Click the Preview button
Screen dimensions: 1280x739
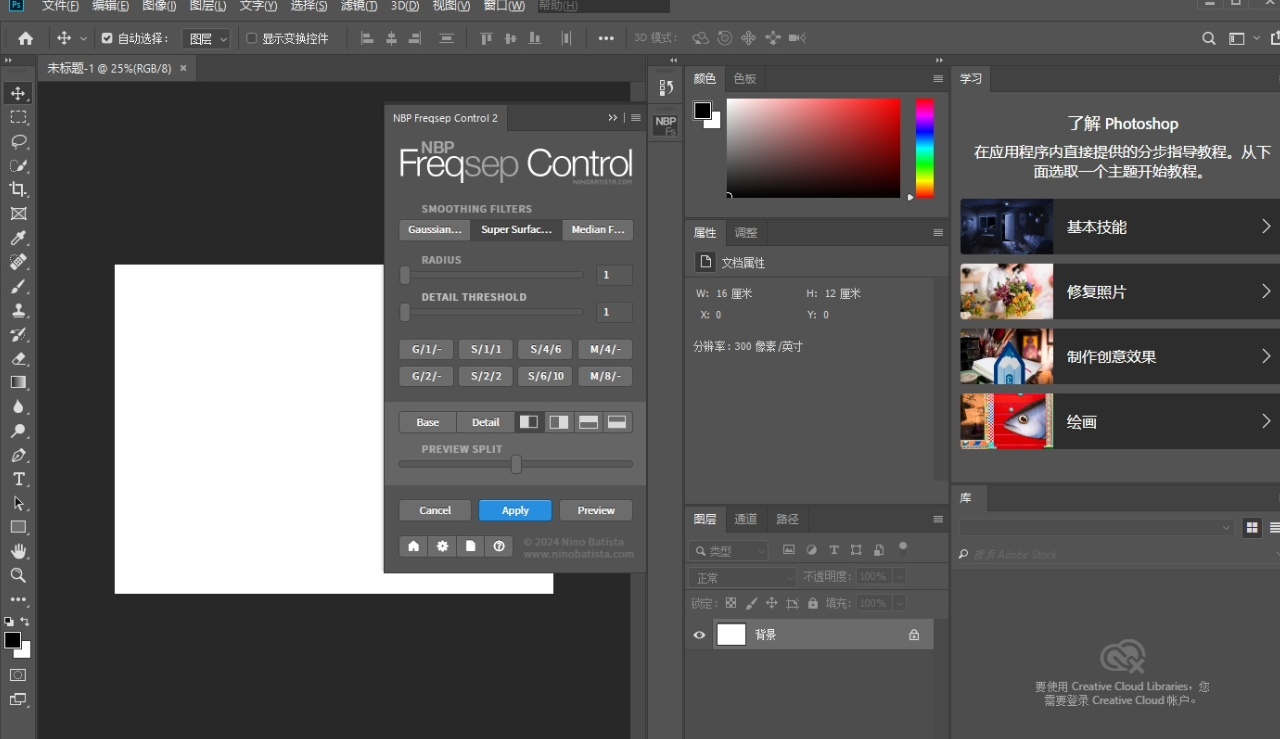pos(596,510)
